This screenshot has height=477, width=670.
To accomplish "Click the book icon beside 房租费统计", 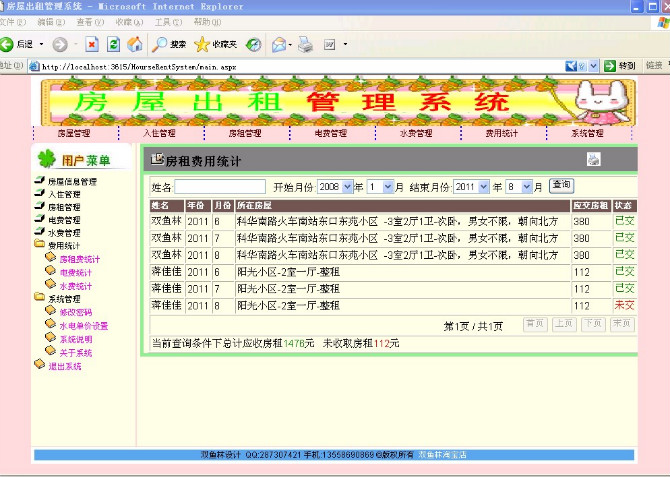I will (x=50, y=257).
